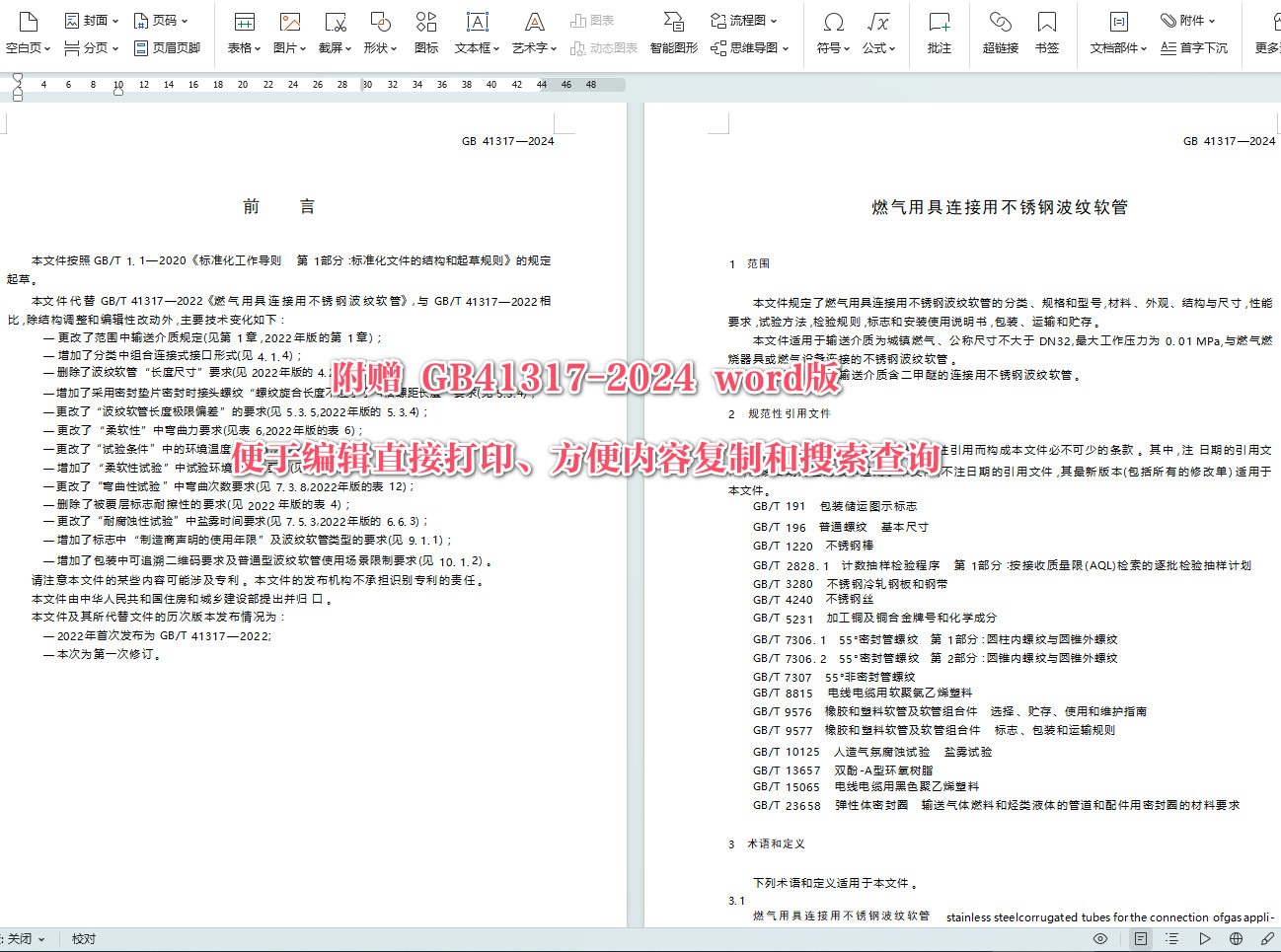
Task: Click the line GB/T 4240 不锈钢丝
Action: point(813,599)
